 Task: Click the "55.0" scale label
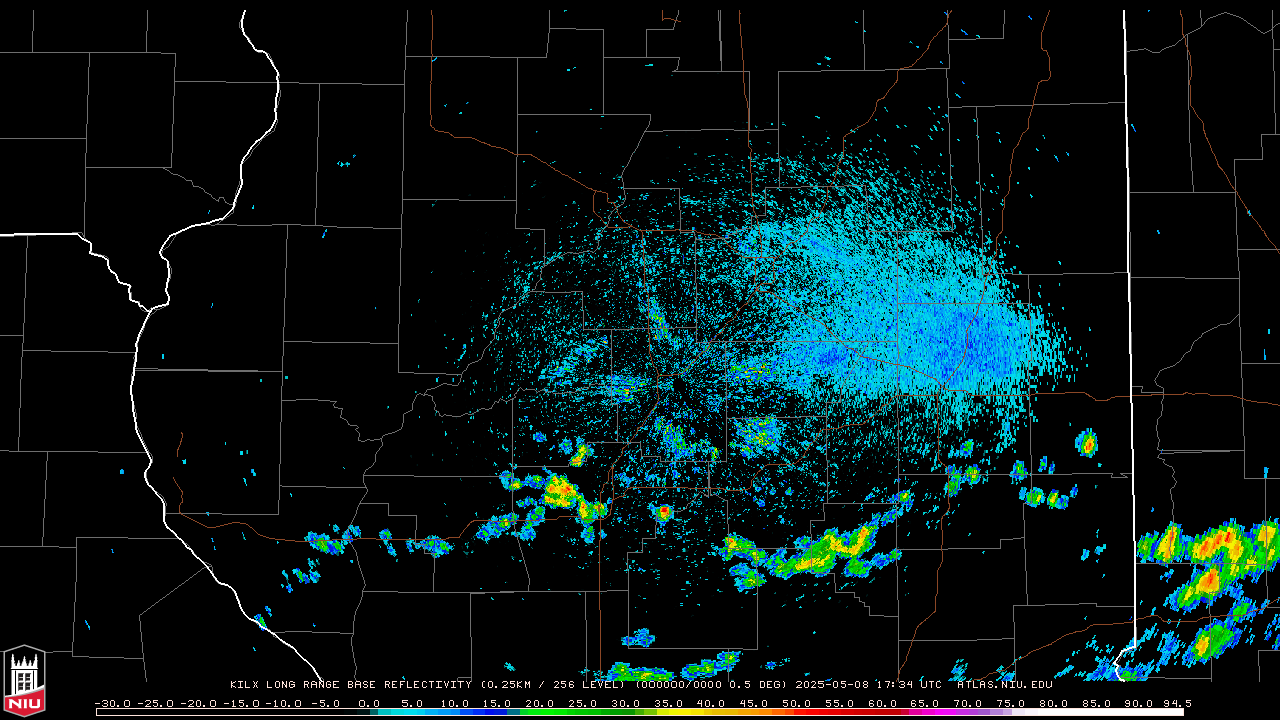click(x=840, y=704)
